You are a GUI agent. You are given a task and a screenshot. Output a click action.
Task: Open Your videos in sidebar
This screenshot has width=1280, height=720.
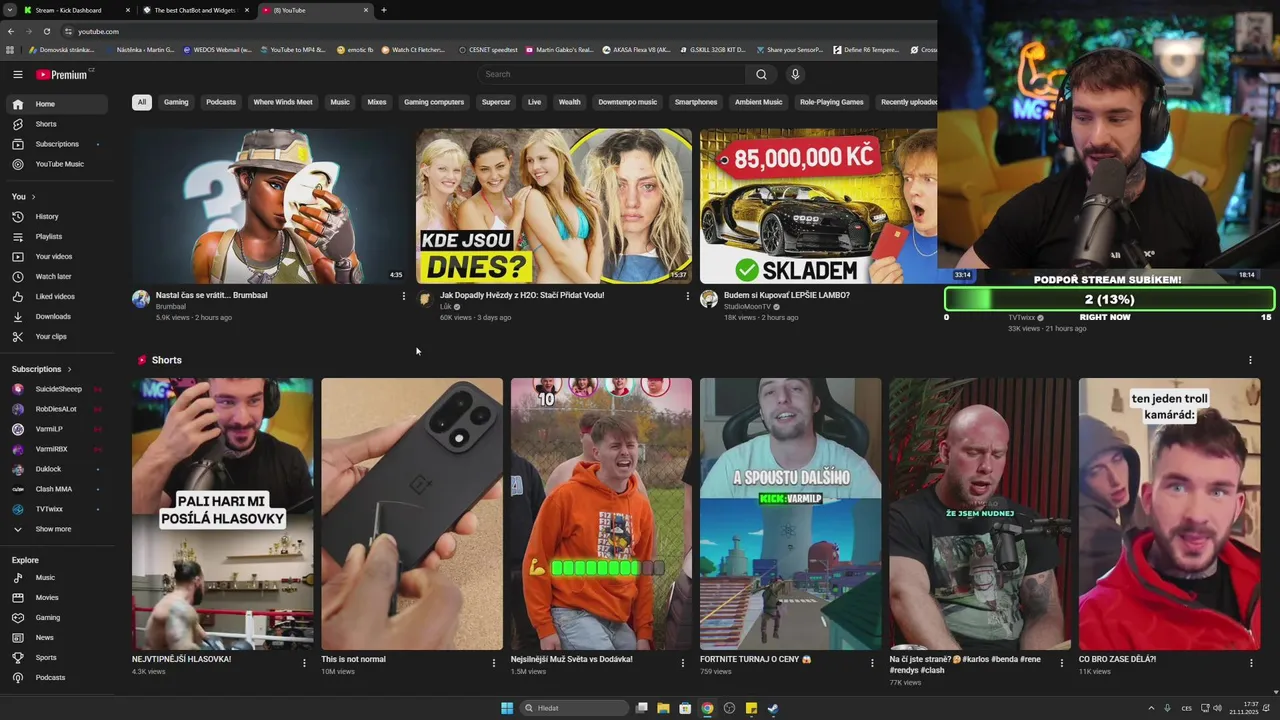pyautogui.click(x=55, y=256)
